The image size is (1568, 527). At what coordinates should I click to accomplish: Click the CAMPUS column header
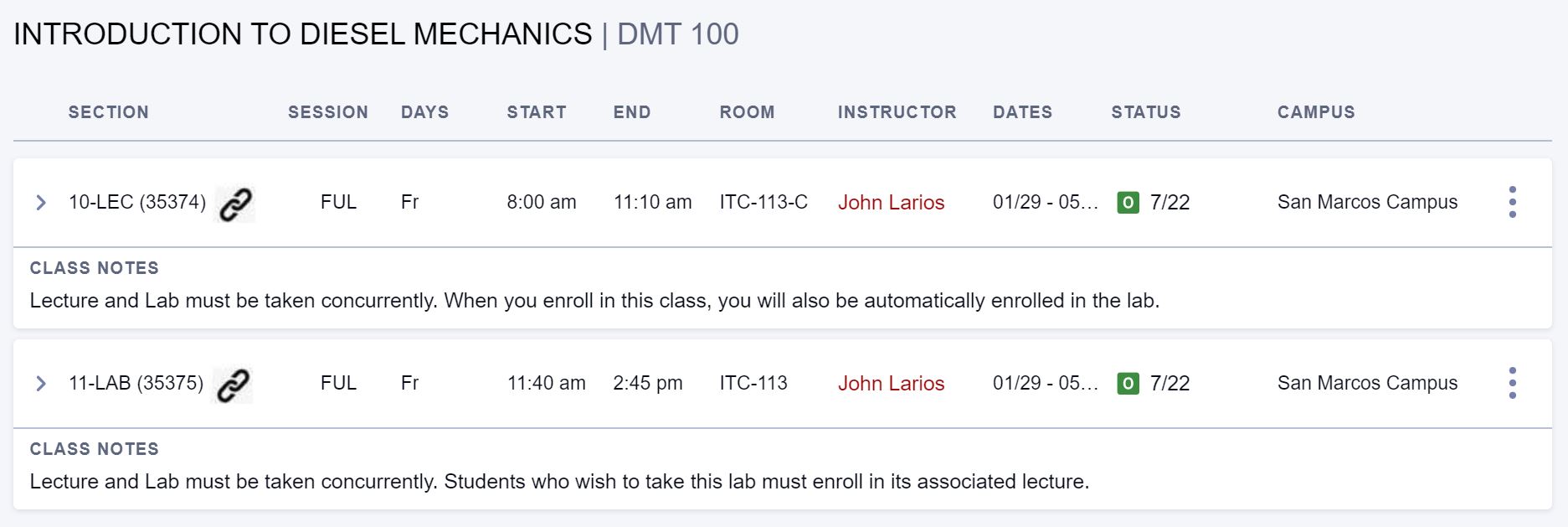1316,112
